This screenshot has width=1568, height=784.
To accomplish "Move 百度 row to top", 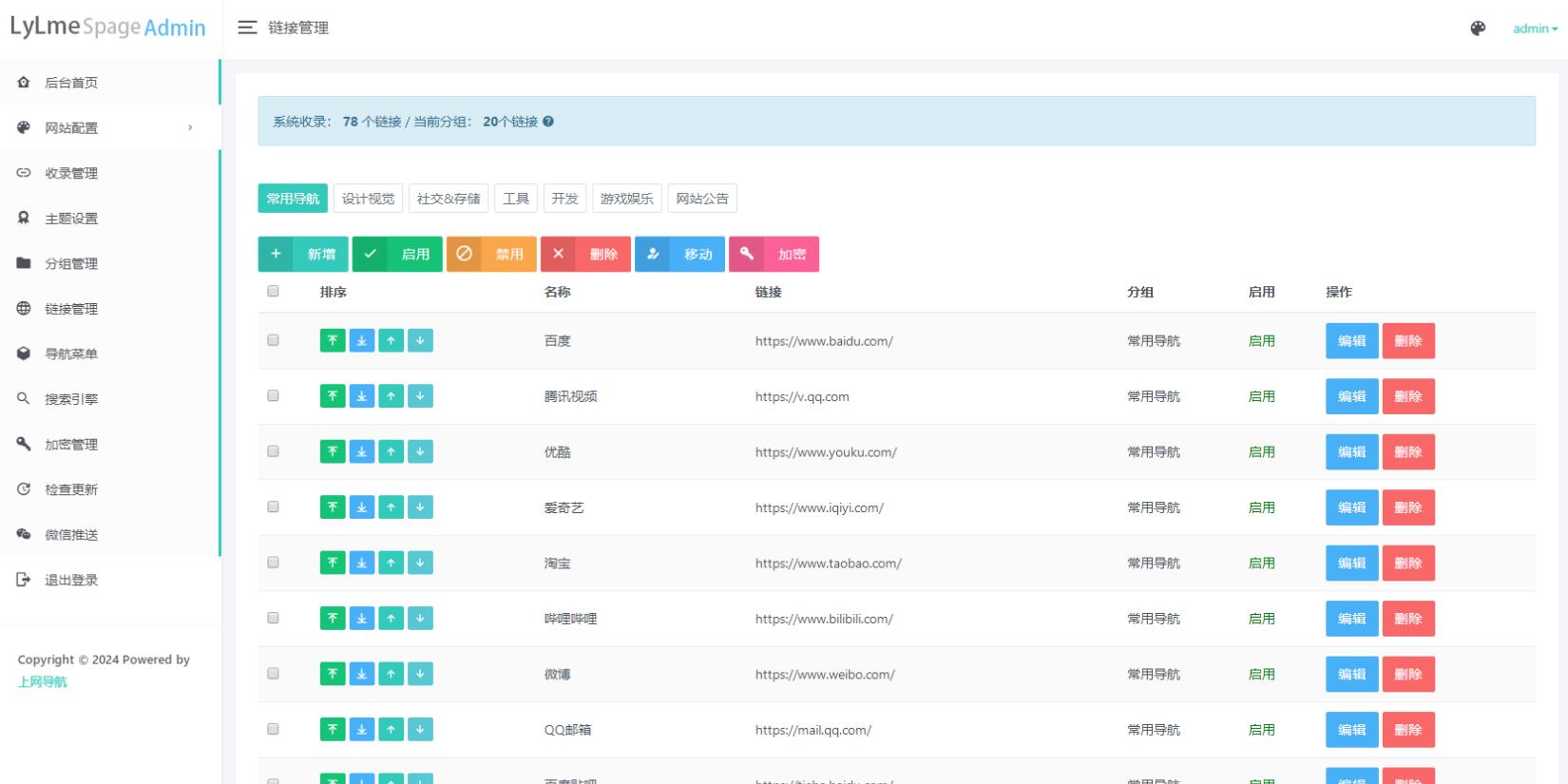I will 333,340.
